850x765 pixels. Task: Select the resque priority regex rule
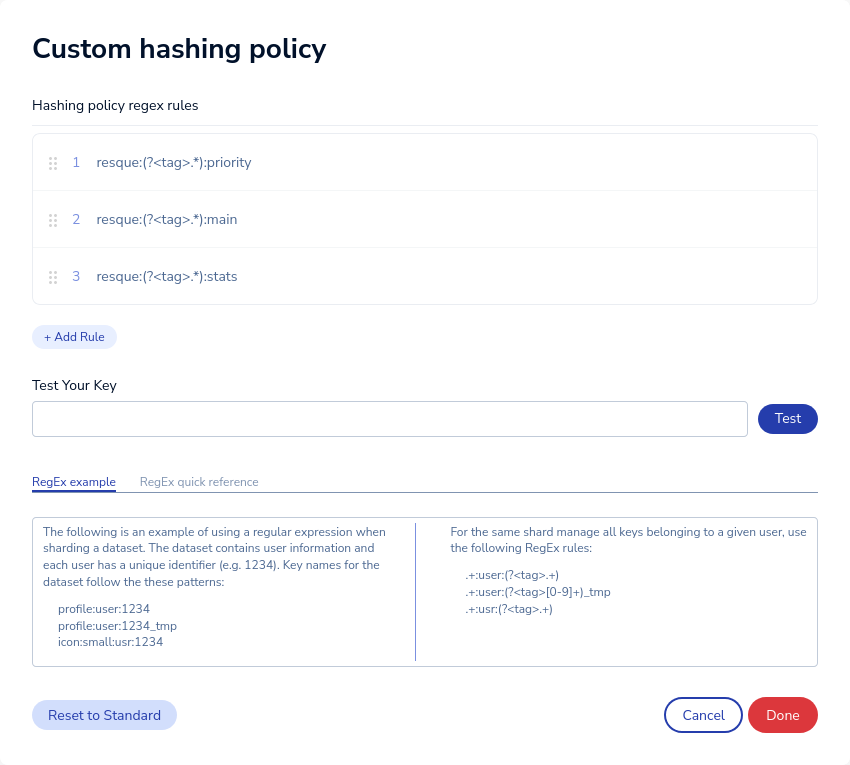174,163
